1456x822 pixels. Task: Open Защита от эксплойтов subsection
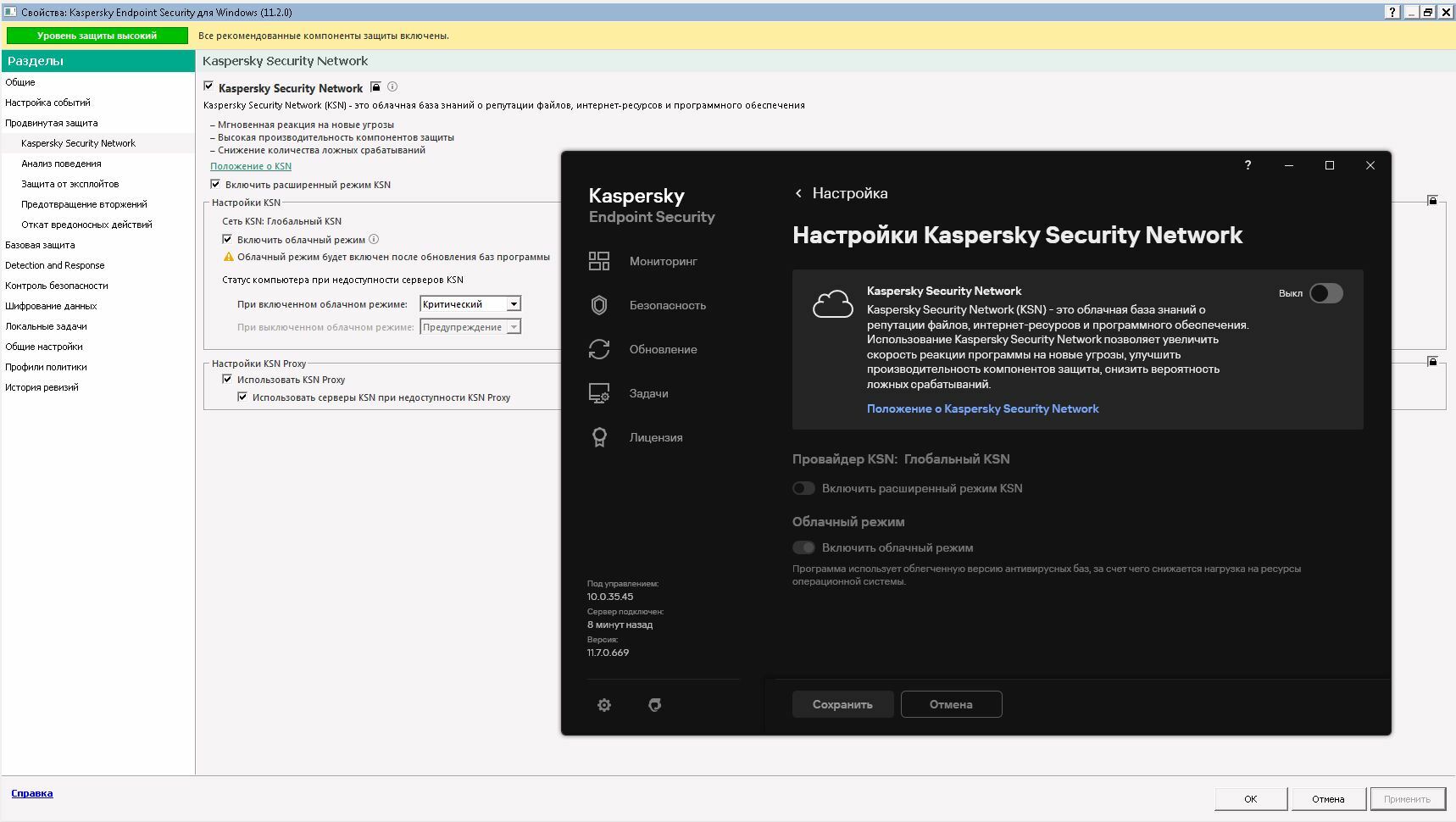70,184
